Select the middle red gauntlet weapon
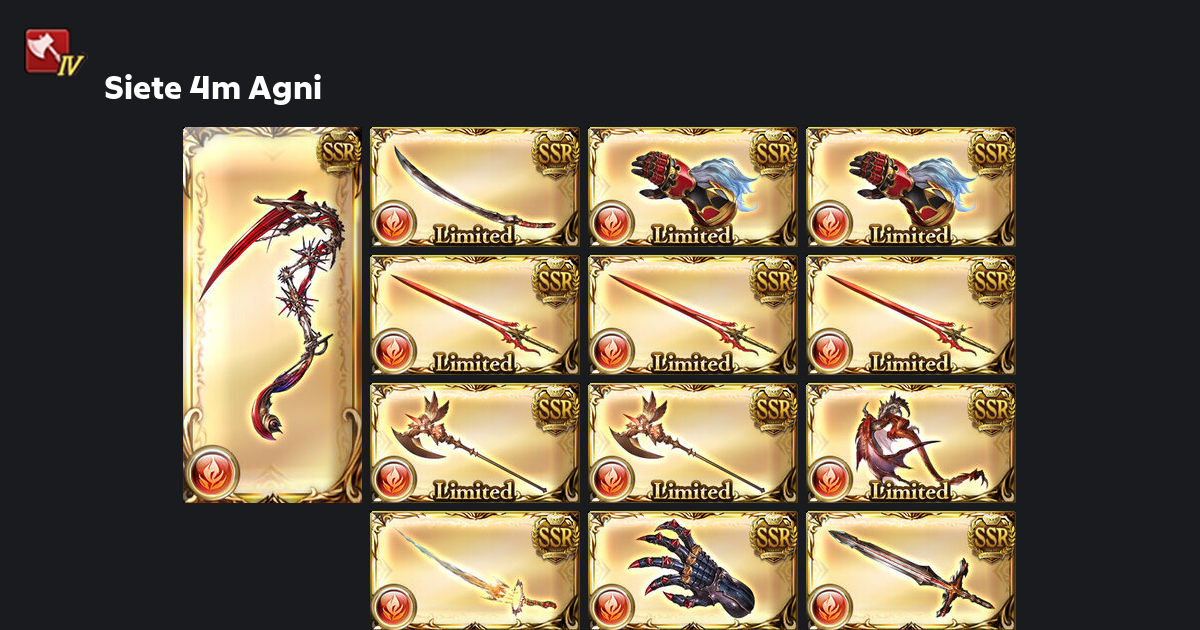The height and width of the screenshot is (630, 1200). [x=693, y=187]
